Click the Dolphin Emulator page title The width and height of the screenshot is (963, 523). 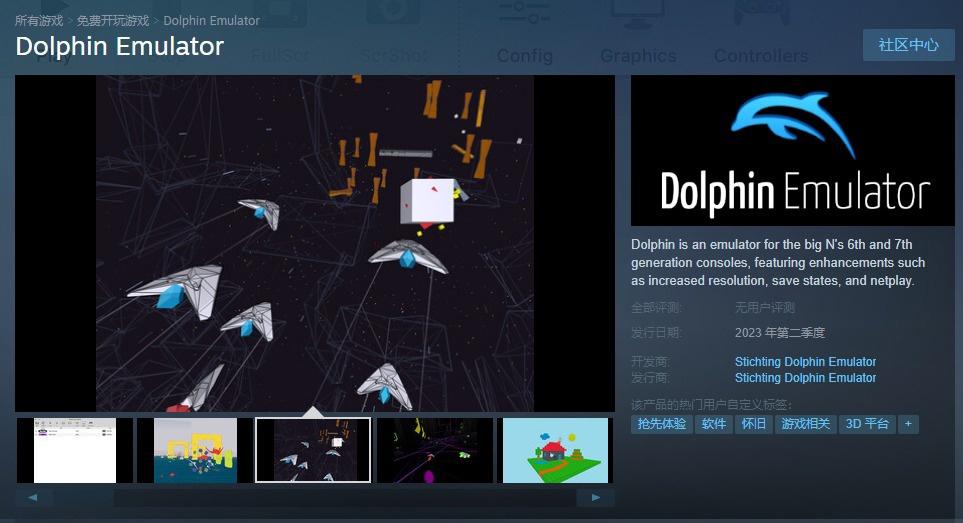click(x=120, y=47)
